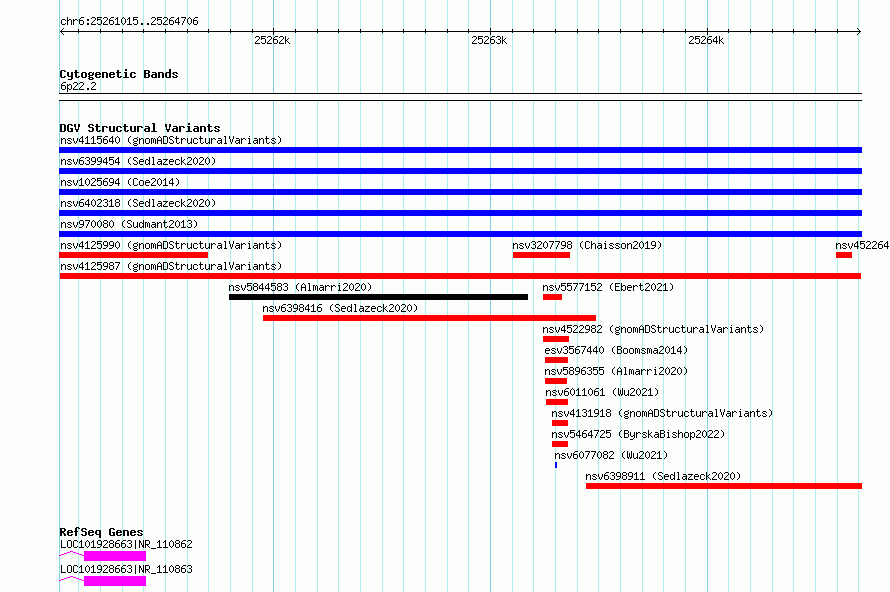Open nsv4125990 gnomAD variant label
Screen dimensions: 890x592
pyautogui.click(x=171, y=245)
